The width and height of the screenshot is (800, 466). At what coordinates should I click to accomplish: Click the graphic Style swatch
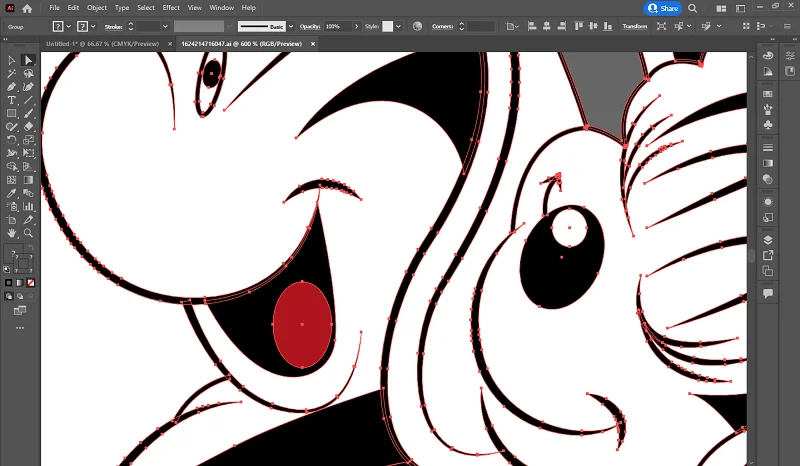(x=388, y=27)
